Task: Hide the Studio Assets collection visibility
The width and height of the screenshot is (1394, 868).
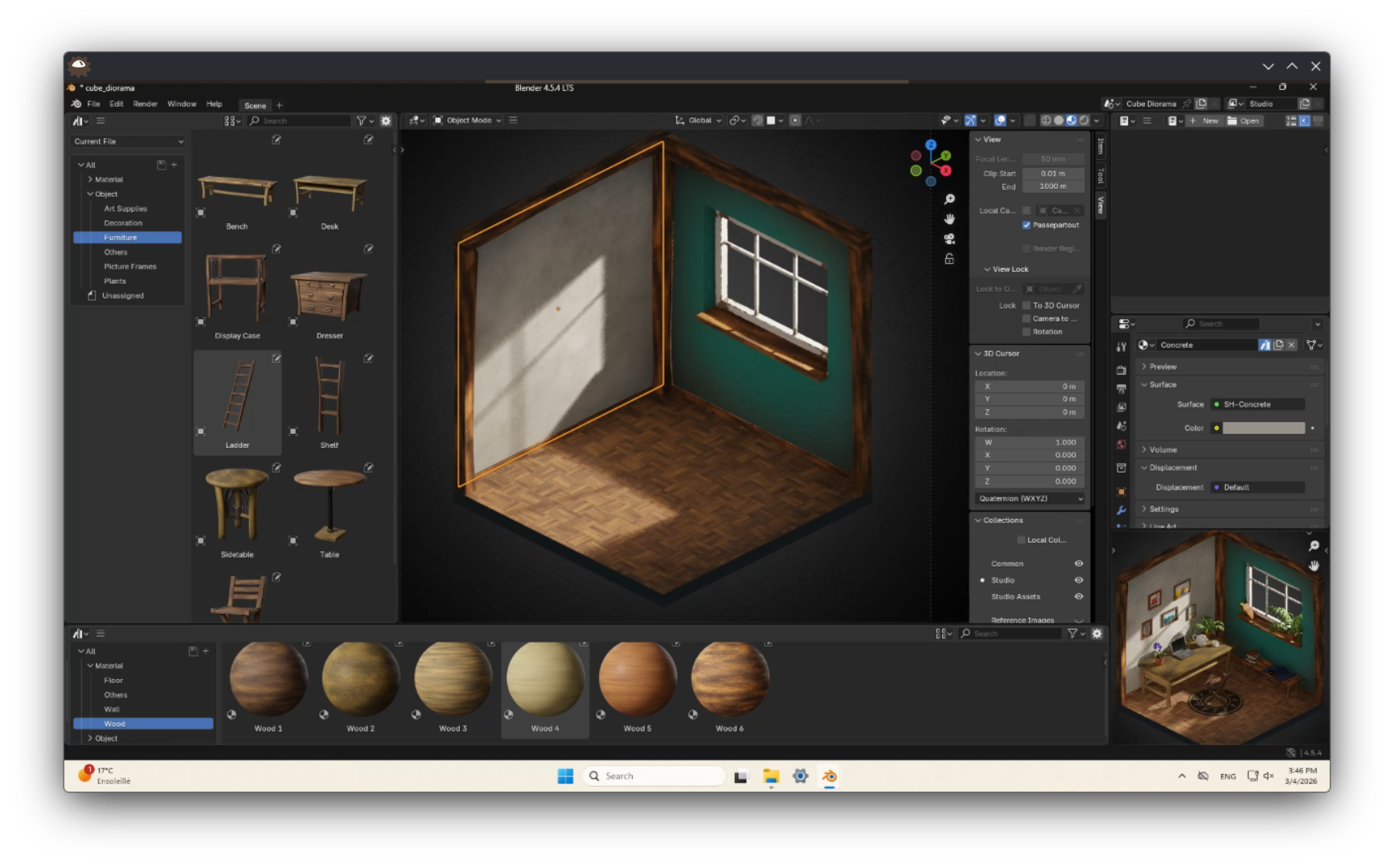Action: 1079,596
